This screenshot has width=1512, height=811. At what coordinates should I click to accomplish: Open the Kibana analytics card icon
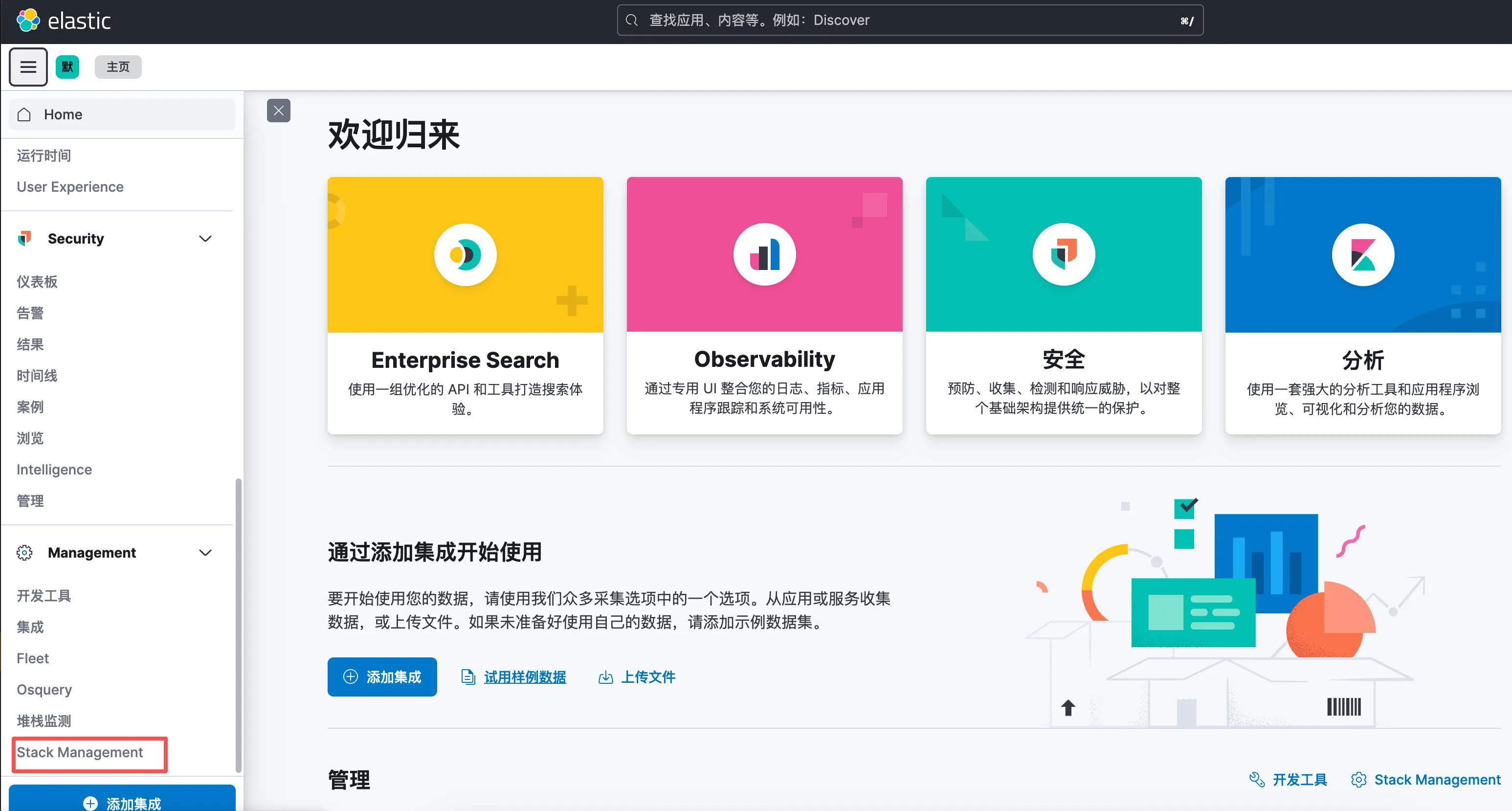click(x=1362, y=254)
